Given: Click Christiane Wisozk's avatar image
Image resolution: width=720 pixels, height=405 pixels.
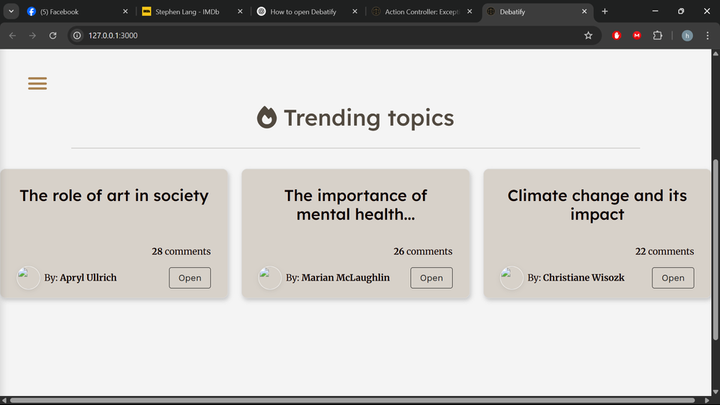Looking at the screenshot, I should (511, 277).
